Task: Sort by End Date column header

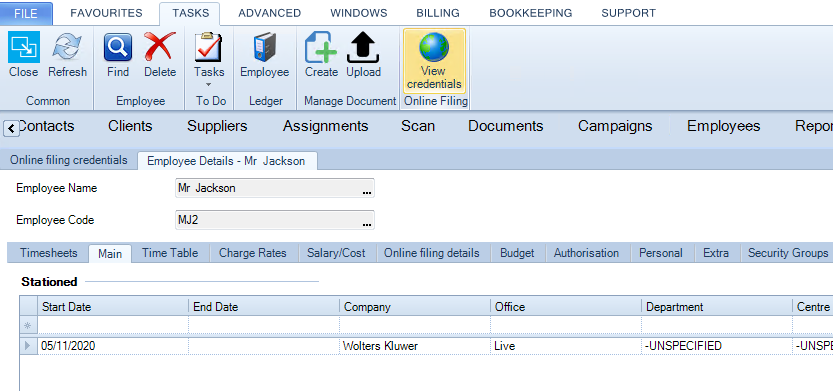Action: [x=264, y=307]
